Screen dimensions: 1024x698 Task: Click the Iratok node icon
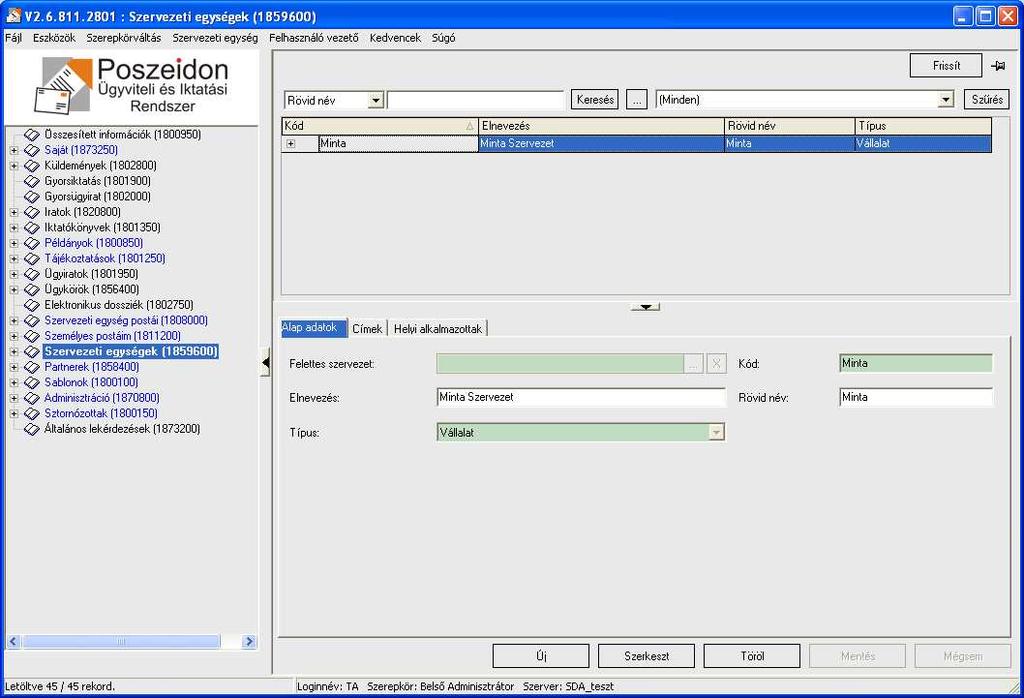point(31,212)
